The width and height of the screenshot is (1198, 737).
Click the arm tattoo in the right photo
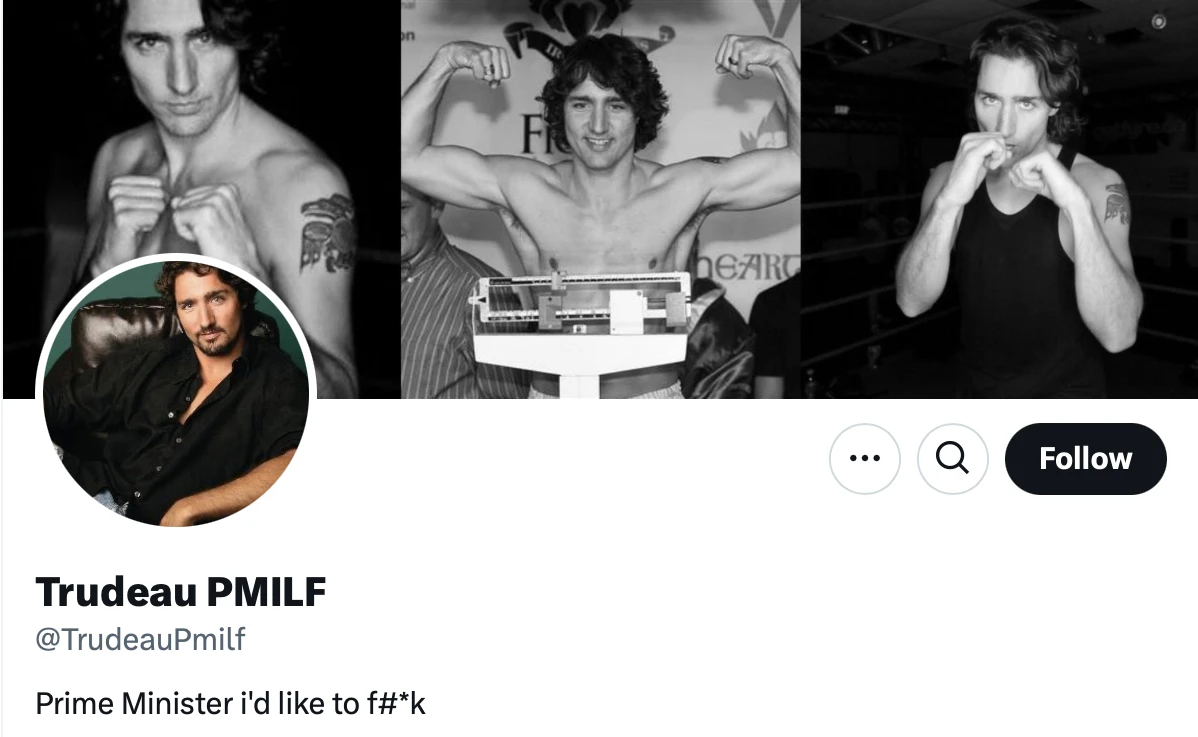[1116, 203]
